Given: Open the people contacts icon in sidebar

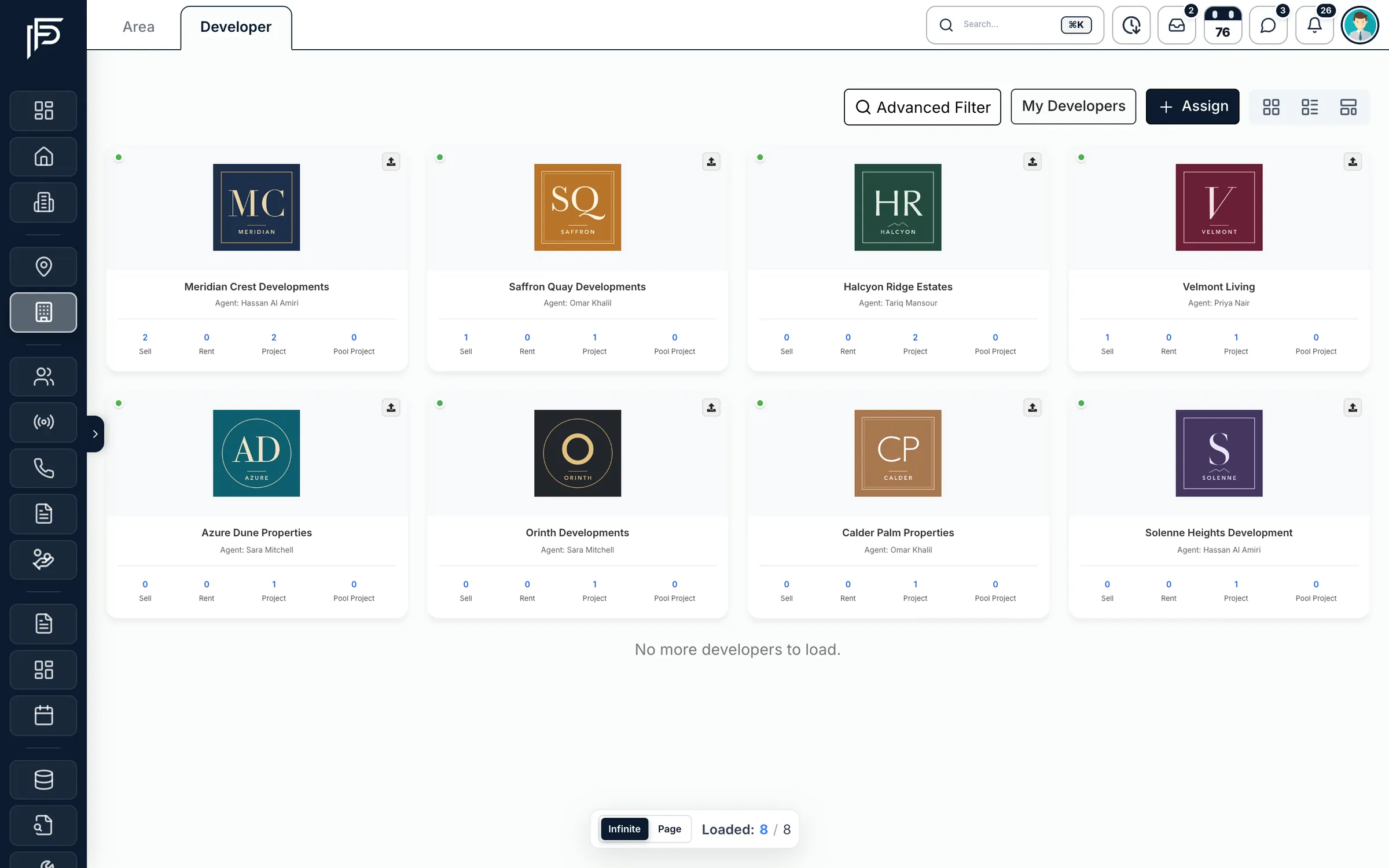Looking at the screenshot, I should point(43,377).
